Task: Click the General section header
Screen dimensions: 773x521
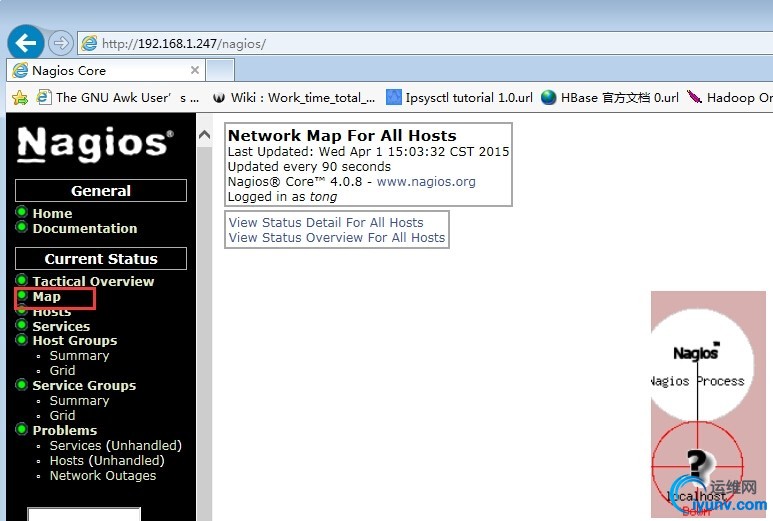Action: [x=101, y=191]
